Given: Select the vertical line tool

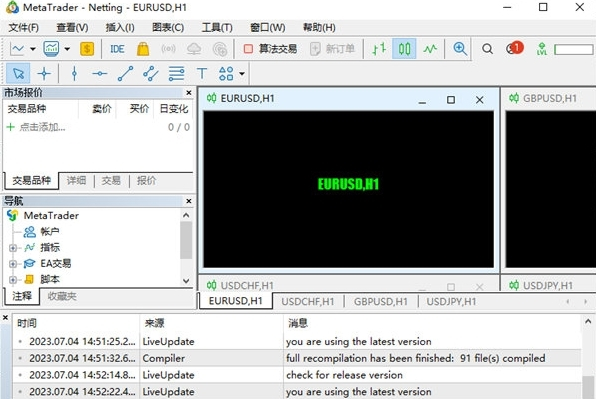Looking at the screenshot, I should (74, 73).
